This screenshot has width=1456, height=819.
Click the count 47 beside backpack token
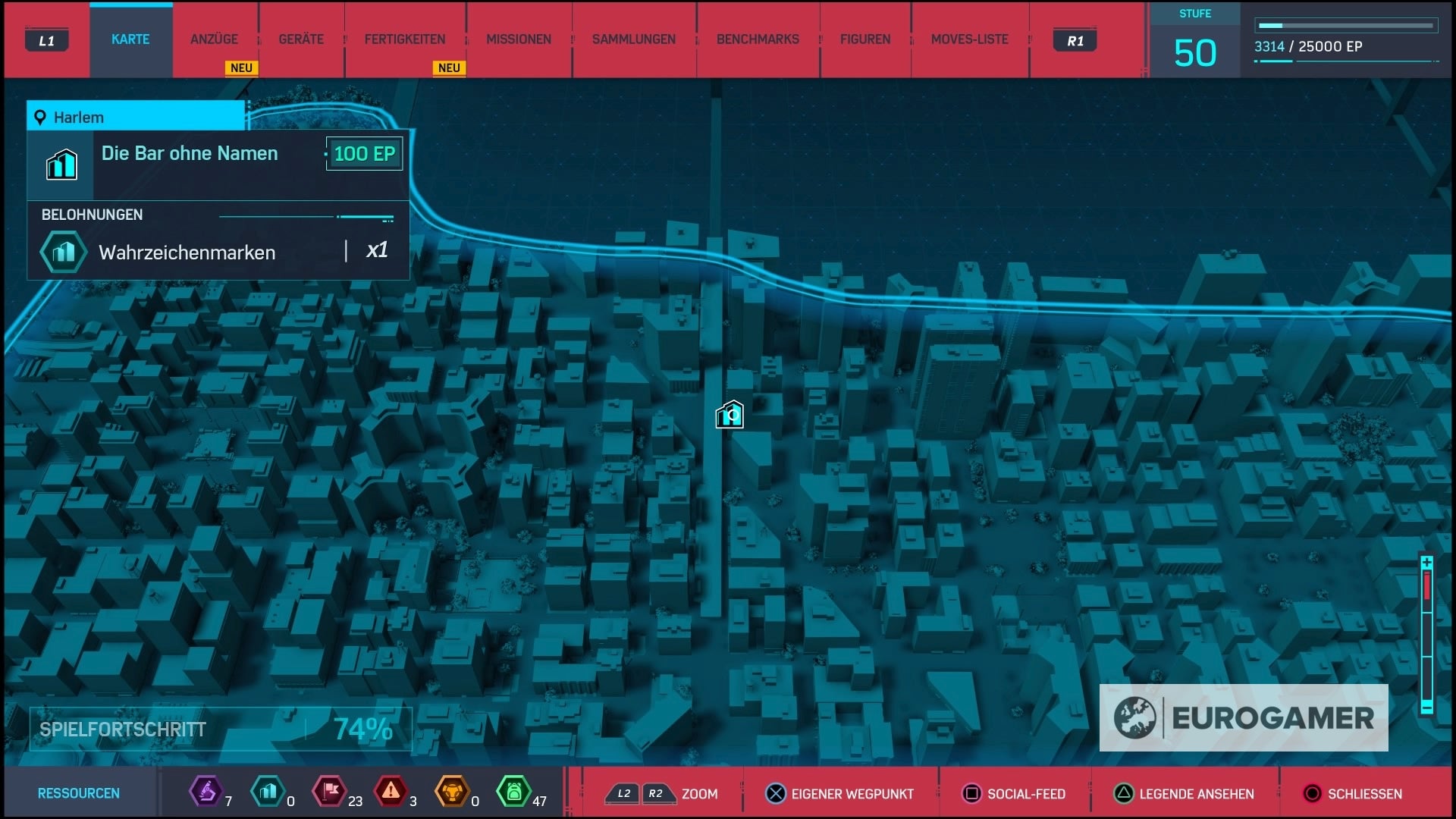pyautogui.click(x=539, y=801)
